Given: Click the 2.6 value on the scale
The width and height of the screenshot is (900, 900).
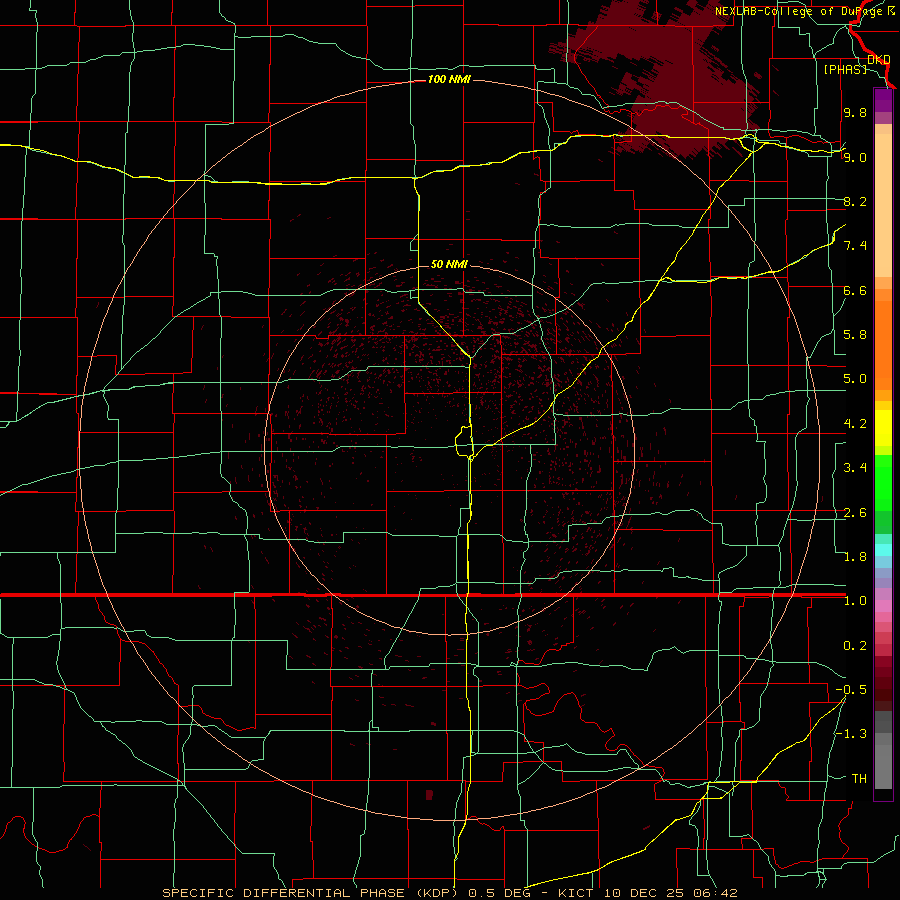Looking at the screenshot, I should tap(855, 513).
